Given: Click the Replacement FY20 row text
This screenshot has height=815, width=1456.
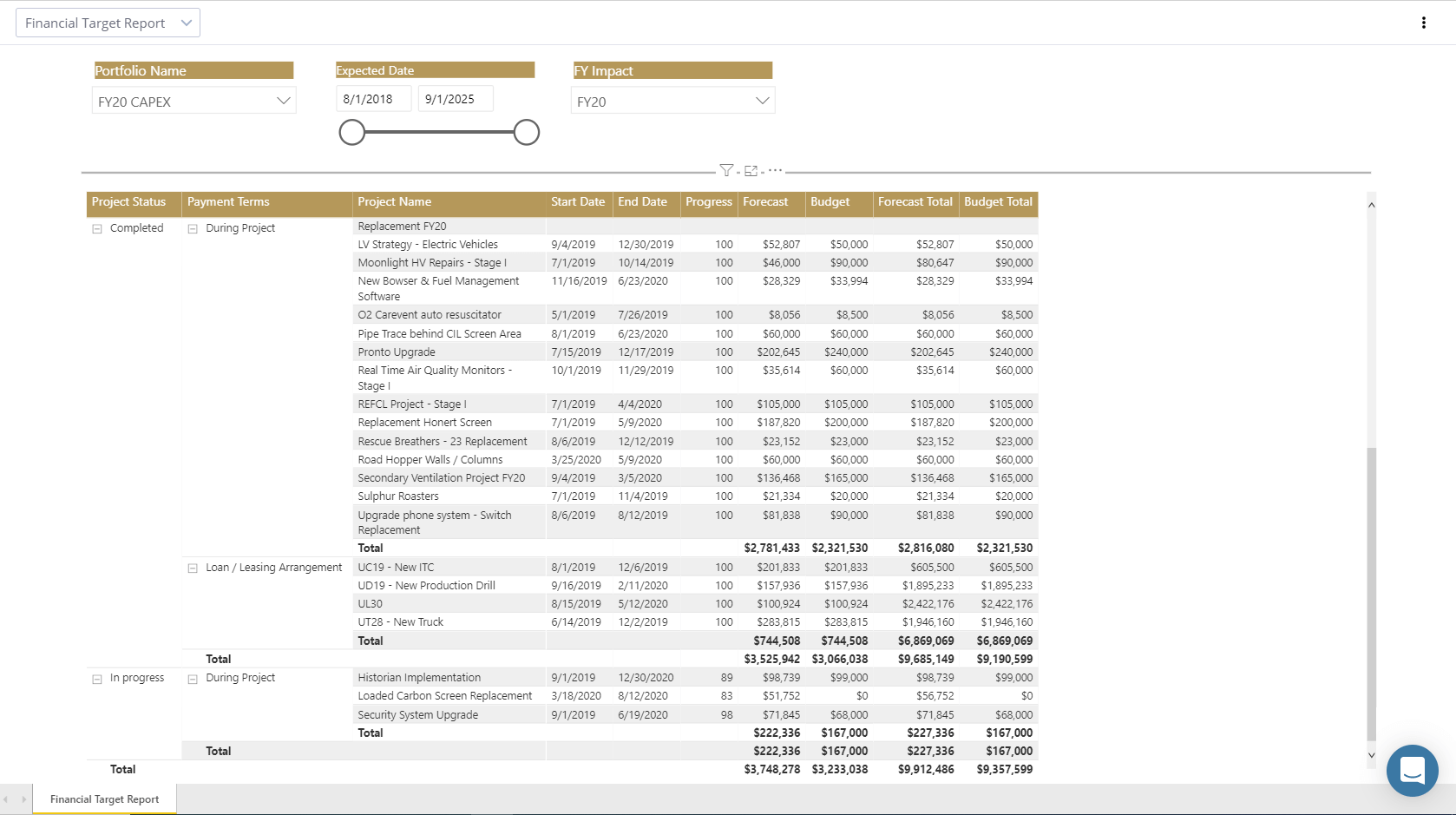Looking at the screenshot, I should coord(402,227).
